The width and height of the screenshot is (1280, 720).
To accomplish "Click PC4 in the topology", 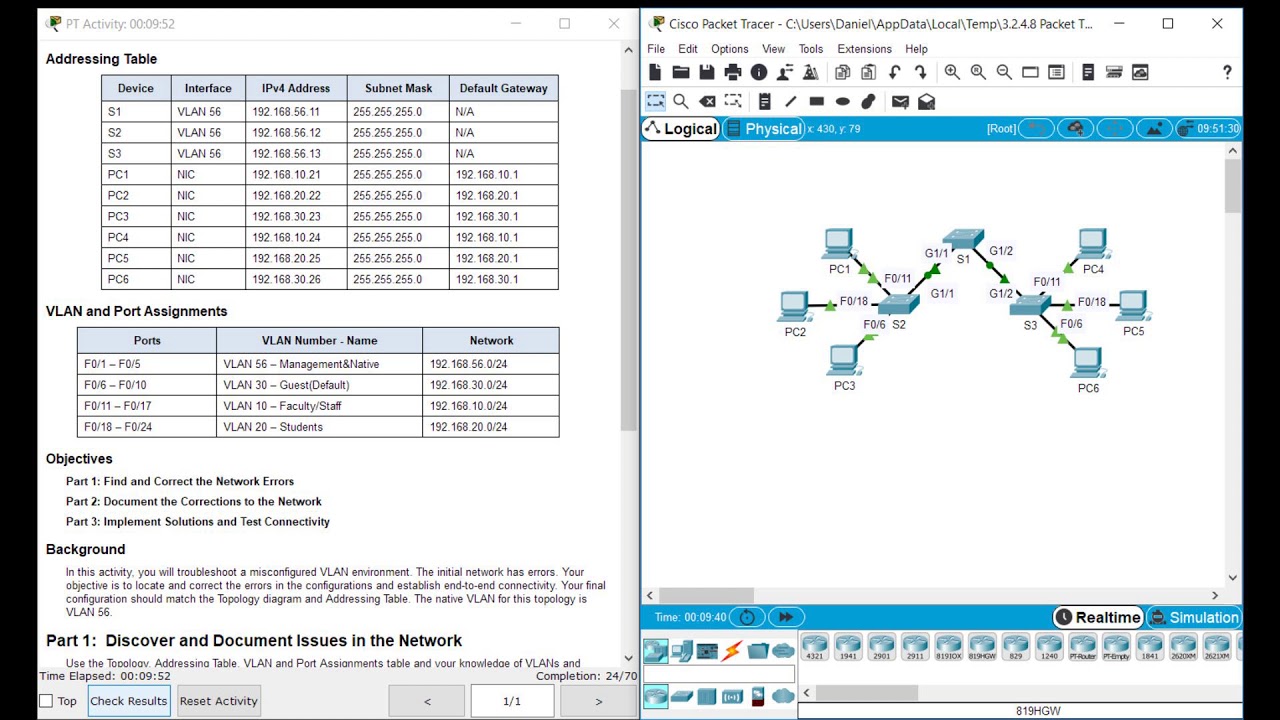I will tap(1092, 245).
